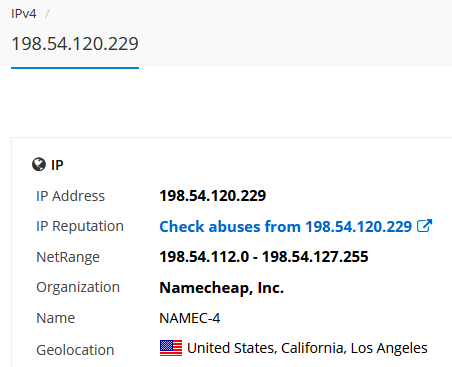Click the Organization field label
This screenshot has height=367, width=452.
click(x=78, y=288)
